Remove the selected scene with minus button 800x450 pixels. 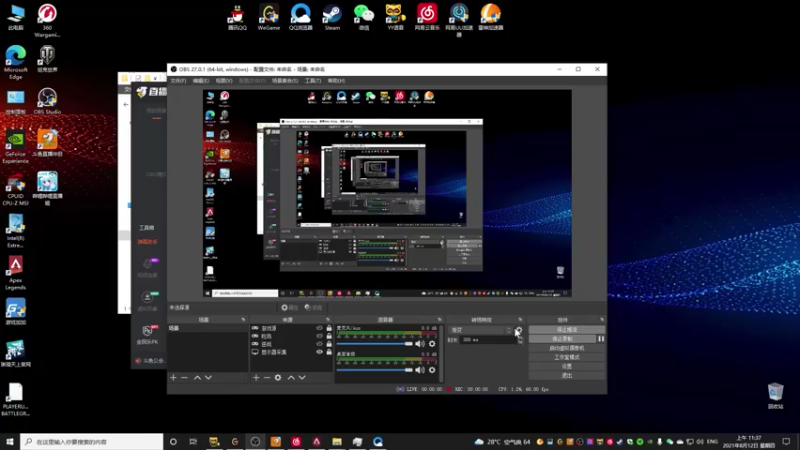185,378
